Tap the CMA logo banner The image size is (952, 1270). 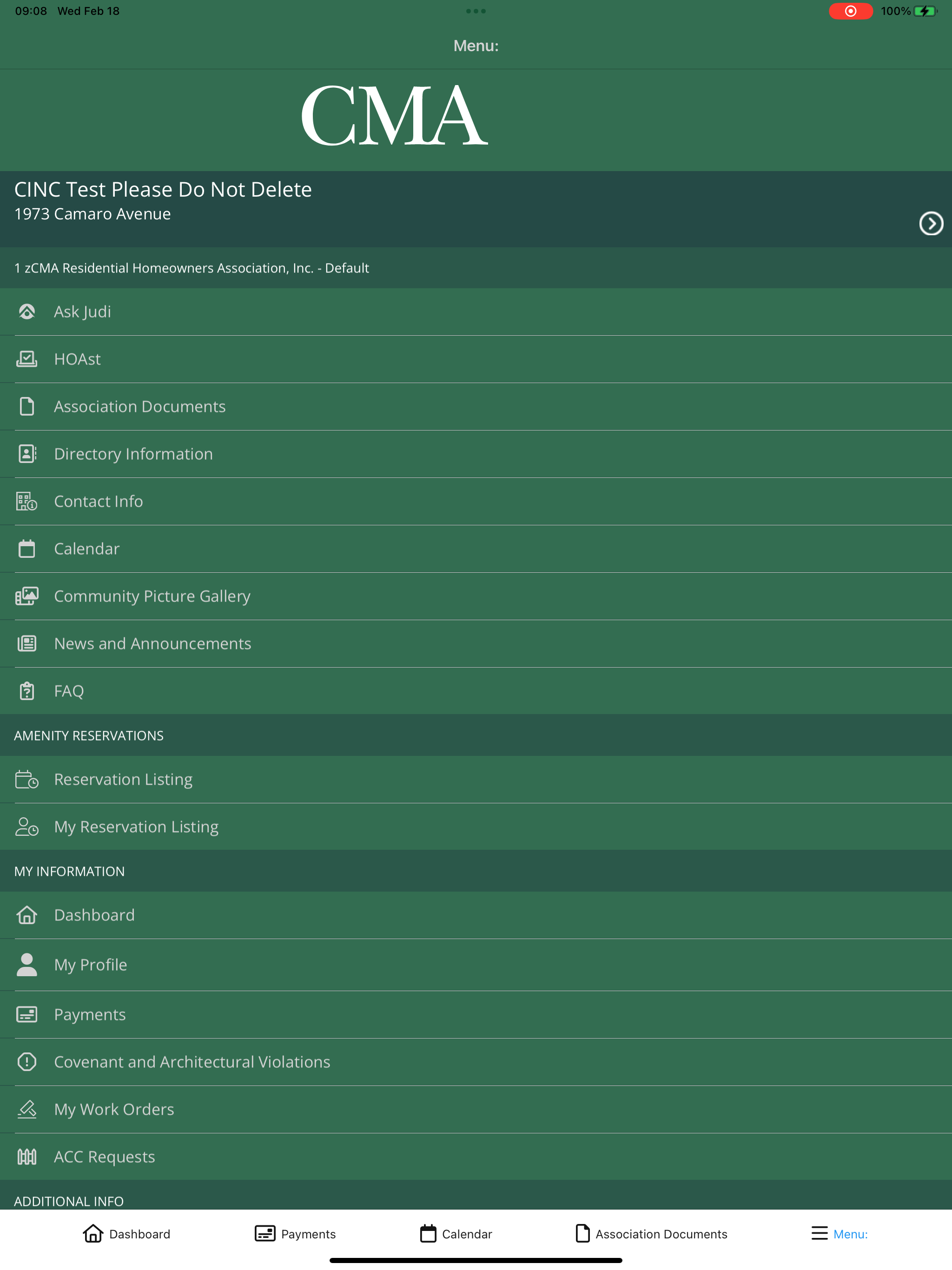tap(395, 115)
